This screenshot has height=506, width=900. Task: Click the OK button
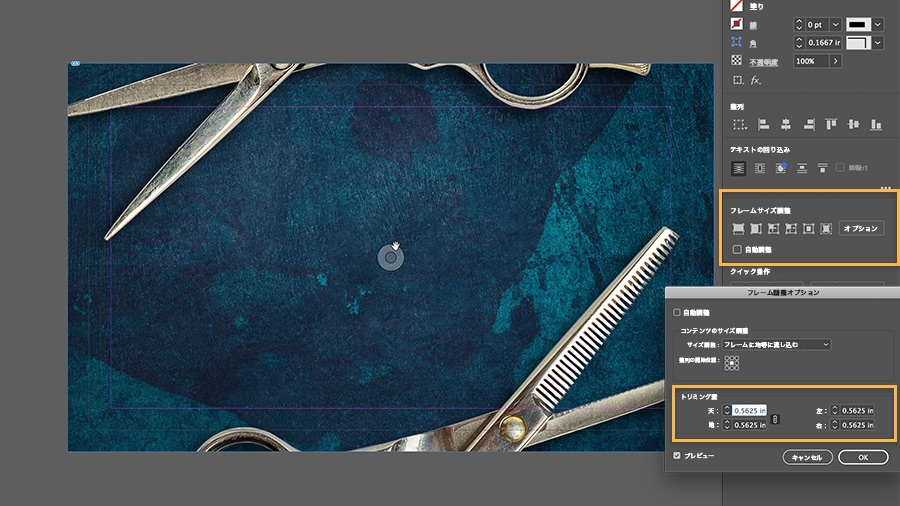tap(863, 457)
